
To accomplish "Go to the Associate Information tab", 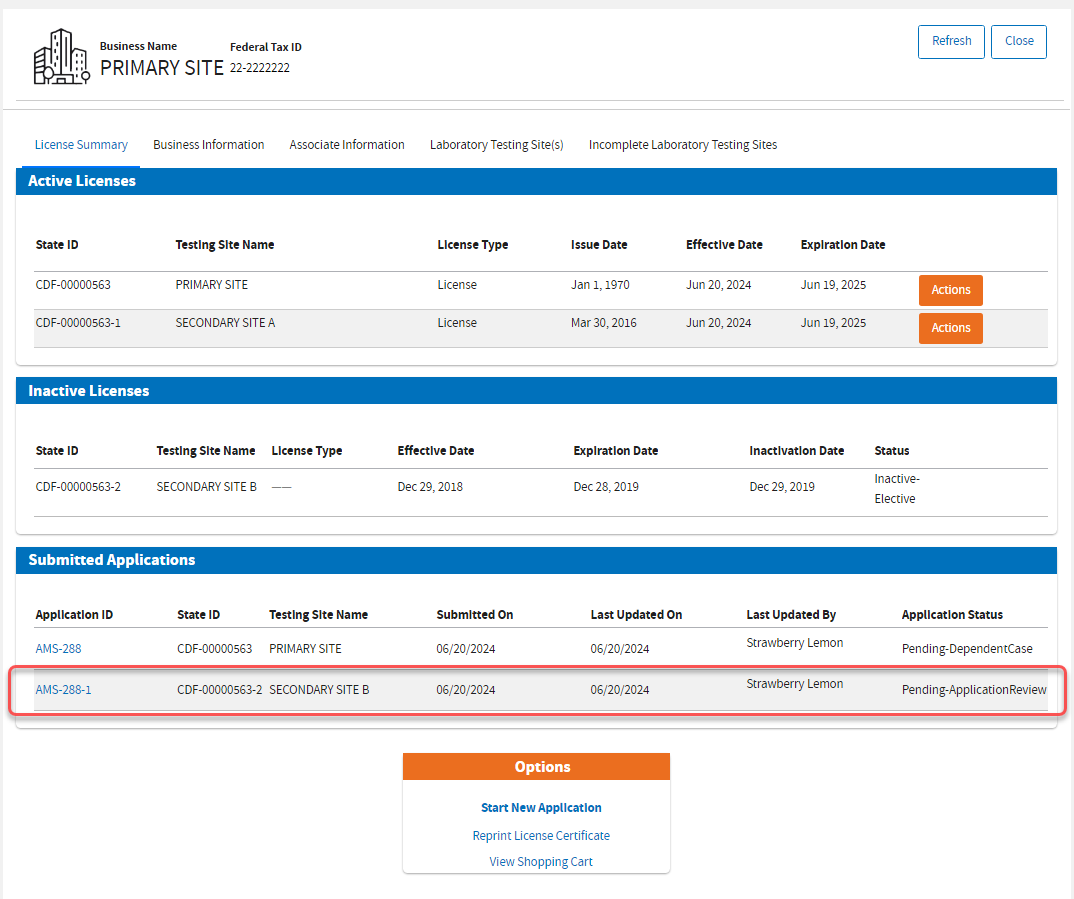I will (x=347, y=145).
